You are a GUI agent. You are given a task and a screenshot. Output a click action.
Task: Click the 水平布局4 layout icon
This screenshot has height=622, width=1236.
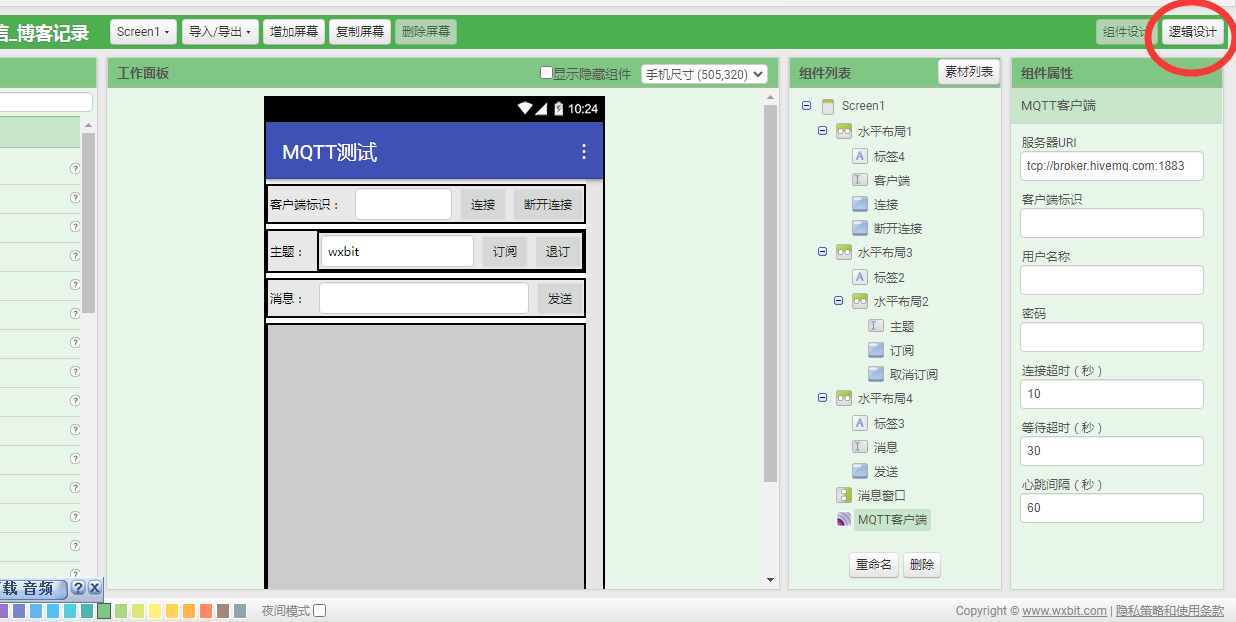(x=844, y=398)
